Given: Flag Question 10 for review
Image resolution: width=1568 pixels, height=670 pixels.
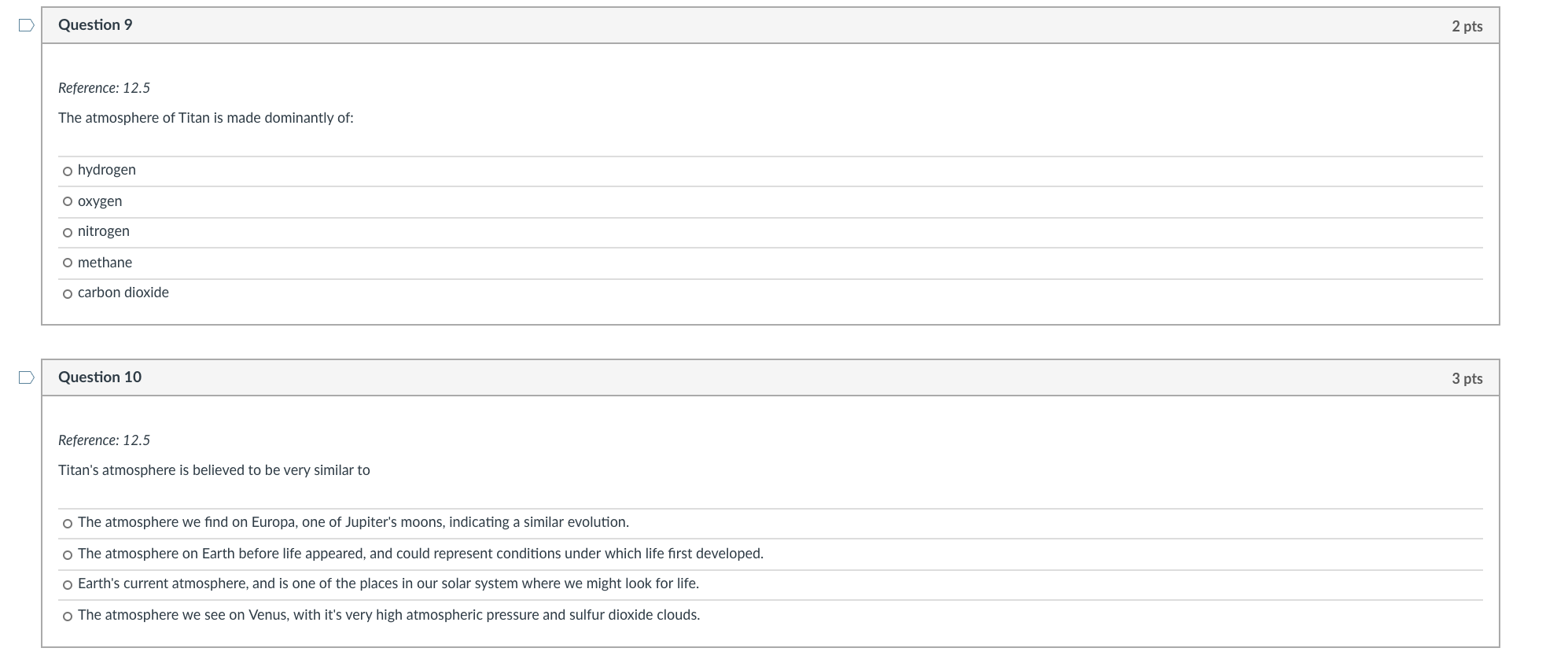Looking at the screenshot, I should click(27, 377).
